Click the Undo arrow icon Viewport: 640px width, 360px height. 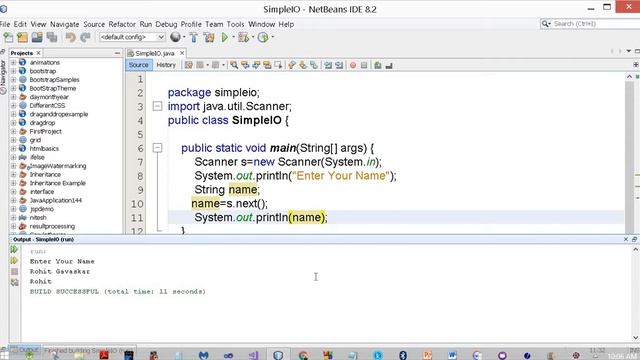tap(70, 38)
